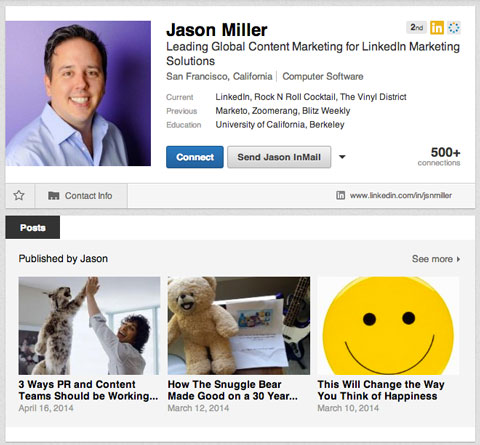The height and width of the screenshot is (445, 480).
Task: Click 'April 16, 2014' post date
Action: click(x=46, y=408)
